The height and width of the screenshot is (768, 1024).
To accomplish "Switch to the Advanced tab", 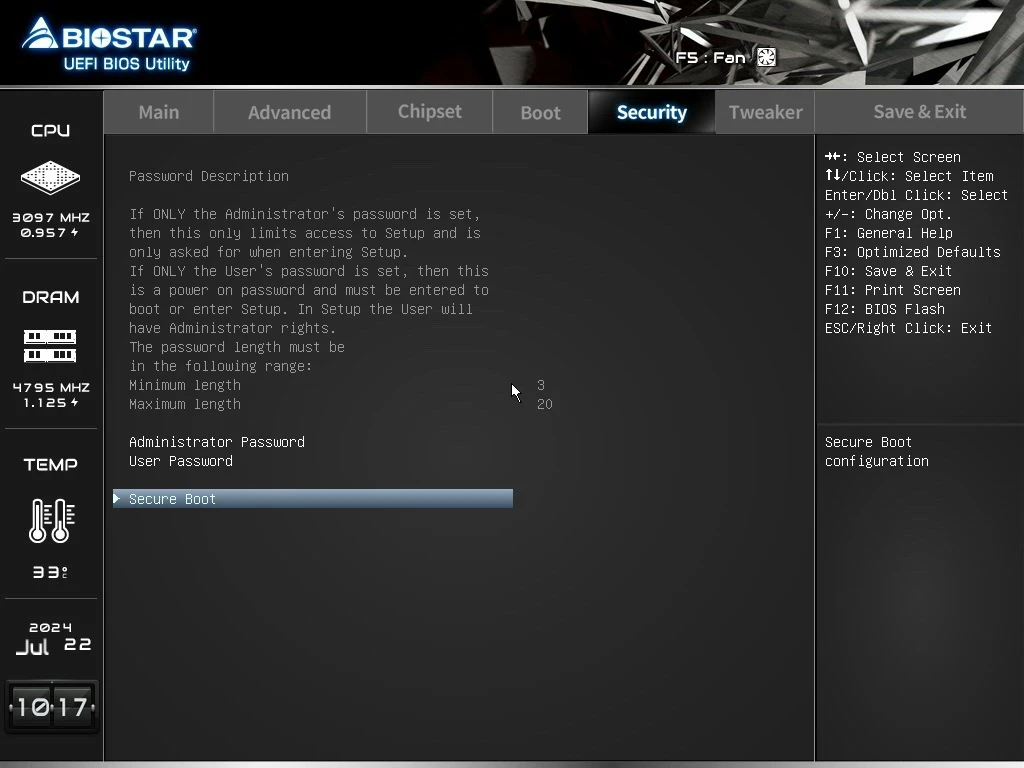I will point(289,112).
